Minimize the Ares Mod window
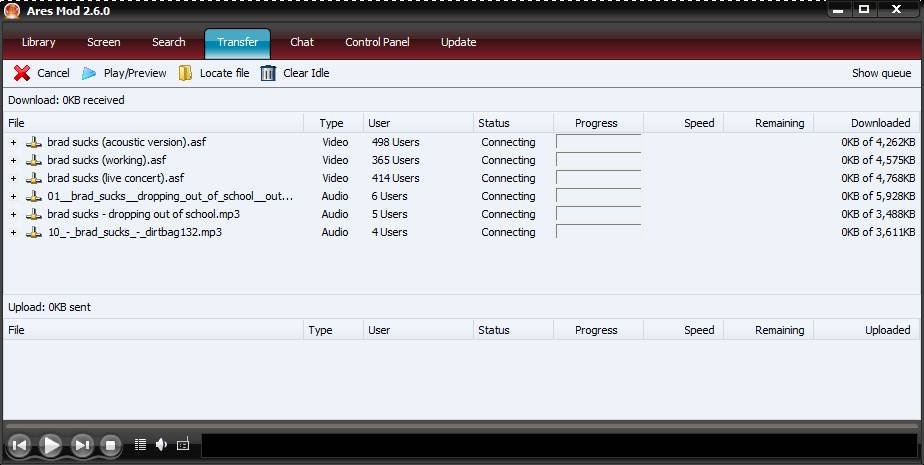Image resolution: width=924 pixels, height=465 pixels. tap(839, 9)
